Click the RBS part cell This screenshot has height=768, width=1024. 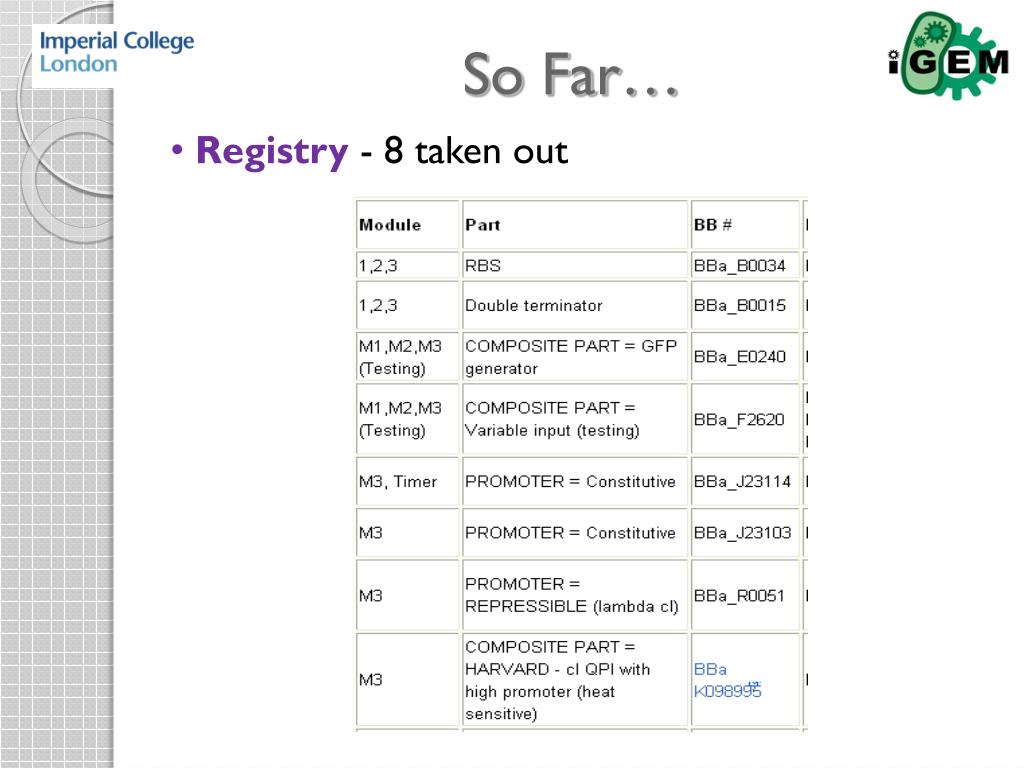coord(575,266)
